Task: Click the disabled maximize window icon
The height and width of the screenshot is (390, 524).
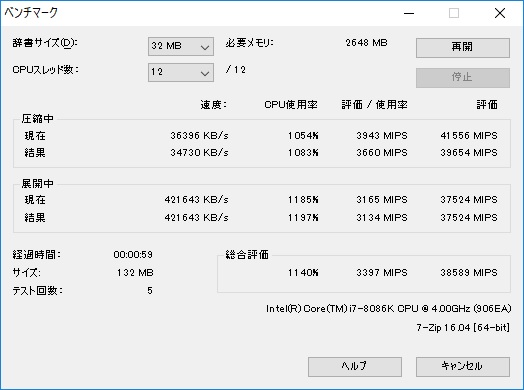Action: click(x=454, y=13)
